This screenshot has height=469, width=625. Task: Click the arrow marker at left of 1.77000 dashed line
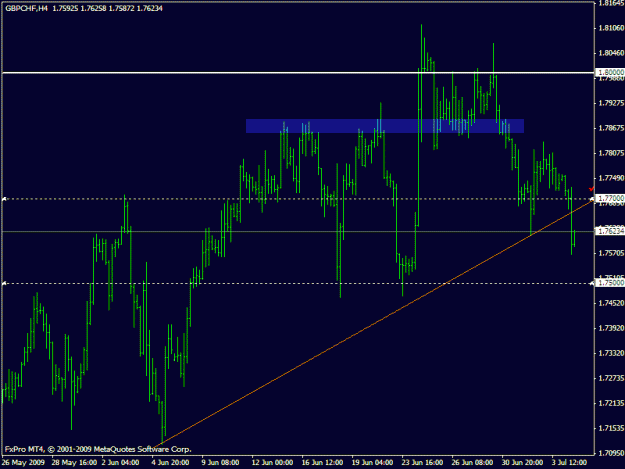4,199
